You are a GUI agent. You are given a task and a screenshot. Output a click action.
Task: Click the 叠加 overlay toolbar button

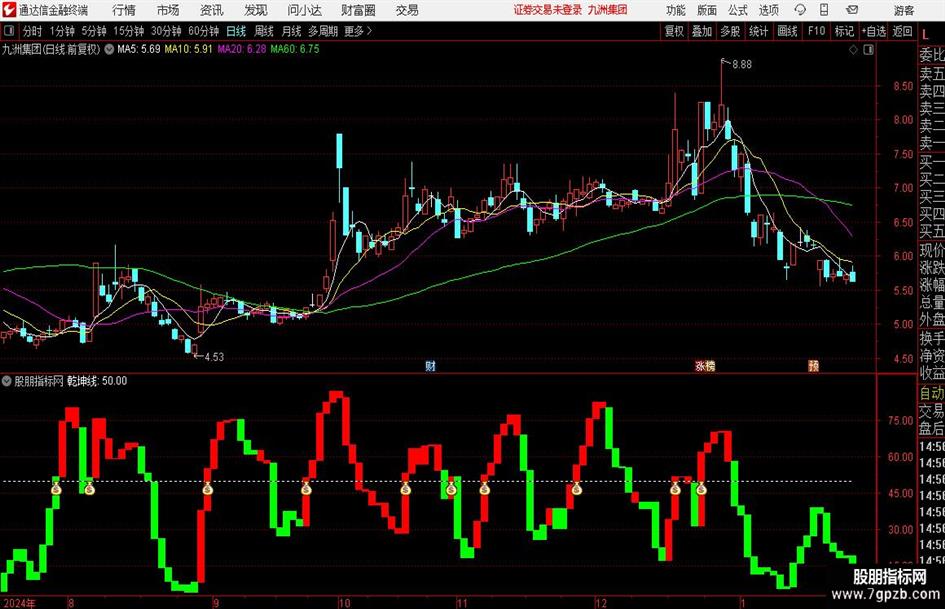[702, 31]
